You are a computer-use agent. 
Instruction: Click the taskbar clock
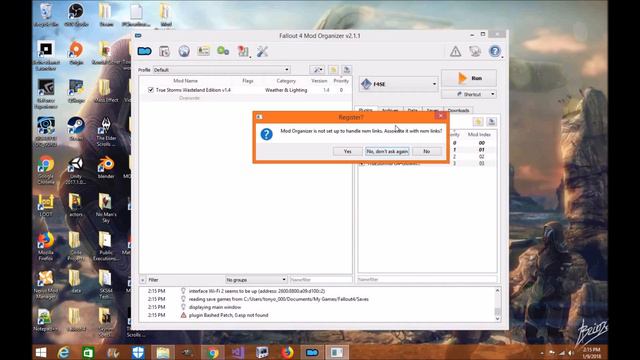click(591, 353)
